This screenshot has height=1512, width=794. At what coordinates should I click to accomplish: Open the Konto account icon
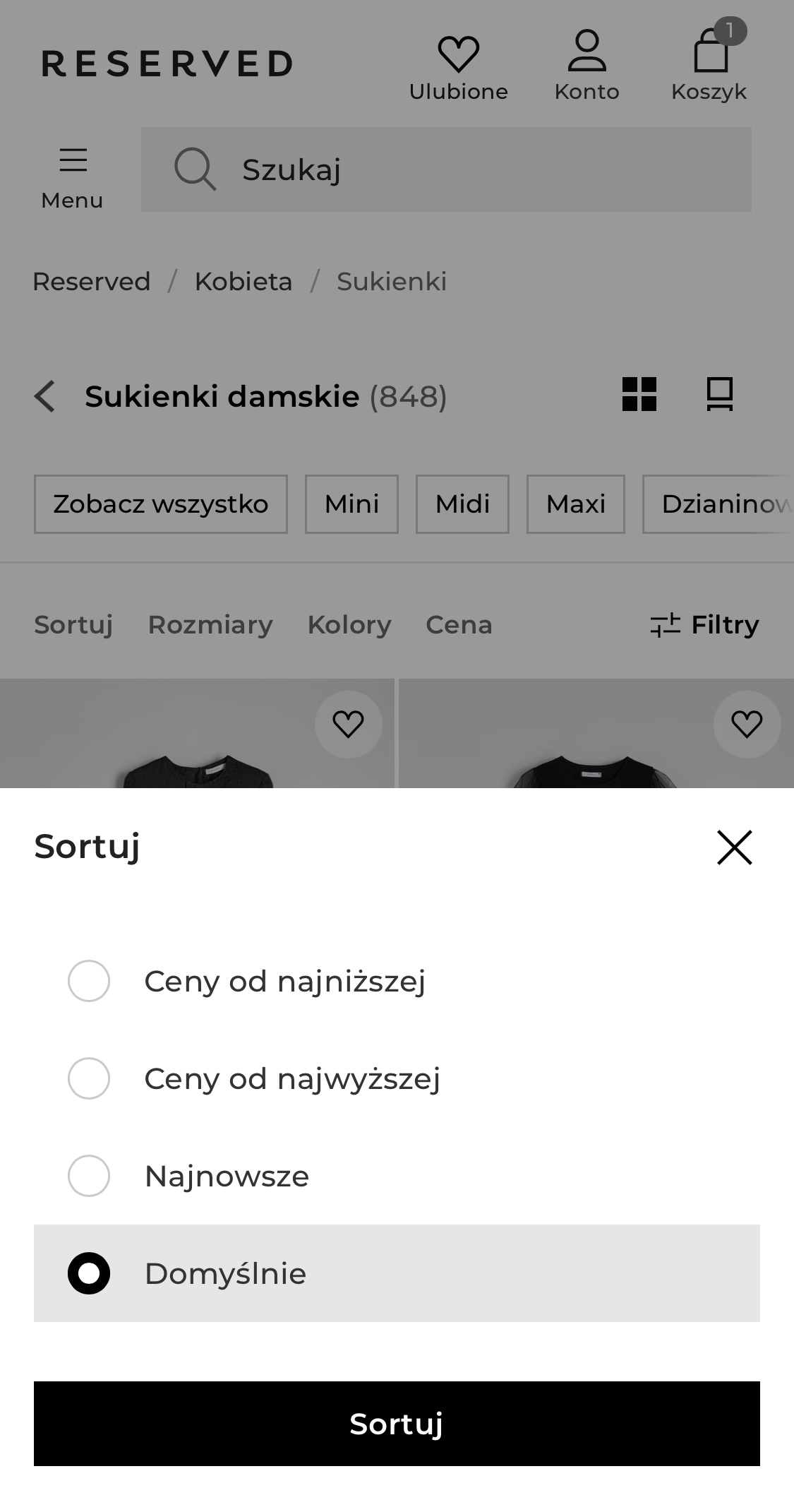click(x=587, y=55)
